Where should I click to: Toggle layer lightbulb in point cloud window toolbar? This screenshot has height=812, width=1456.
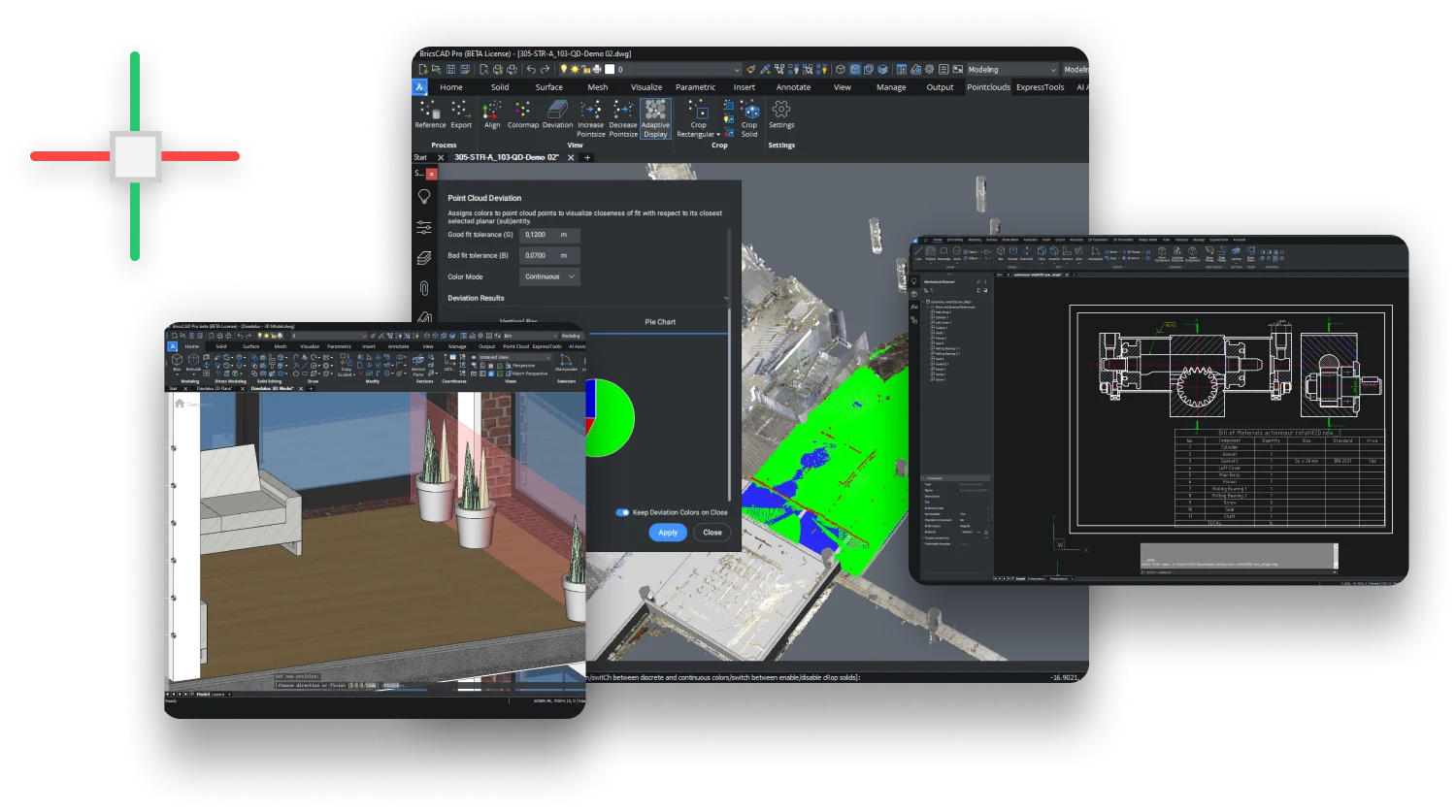tap(563, 70)
